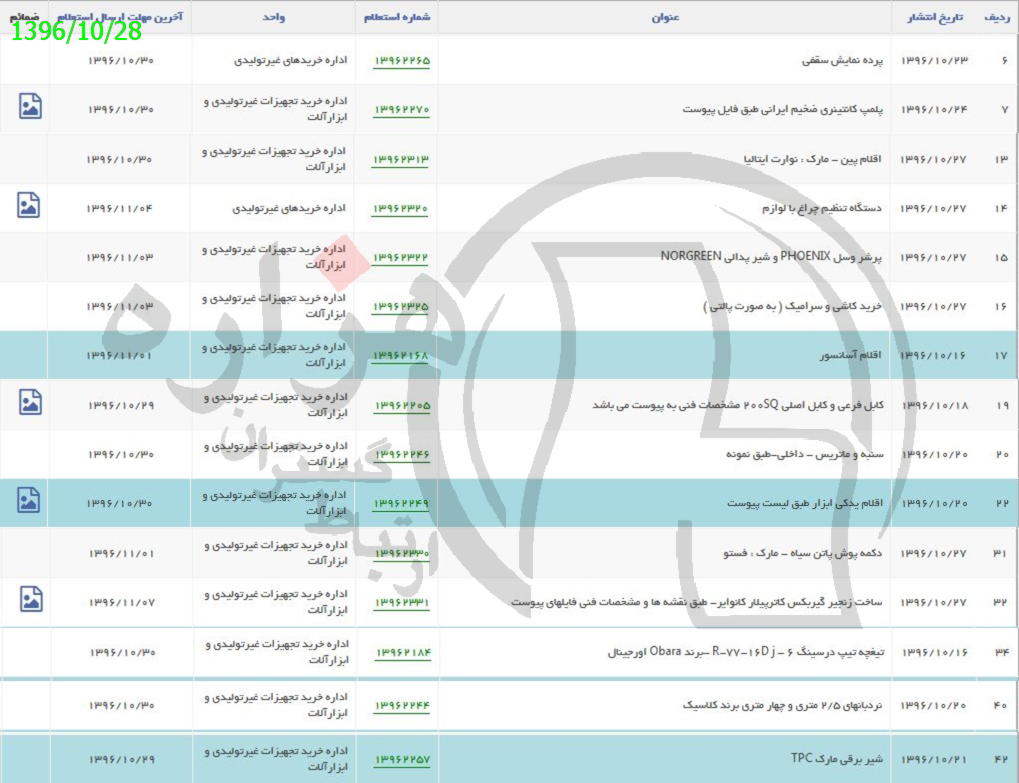Click the عنوان column header
The width and height of the screenshot is (1019, 783).
[665, 18]
